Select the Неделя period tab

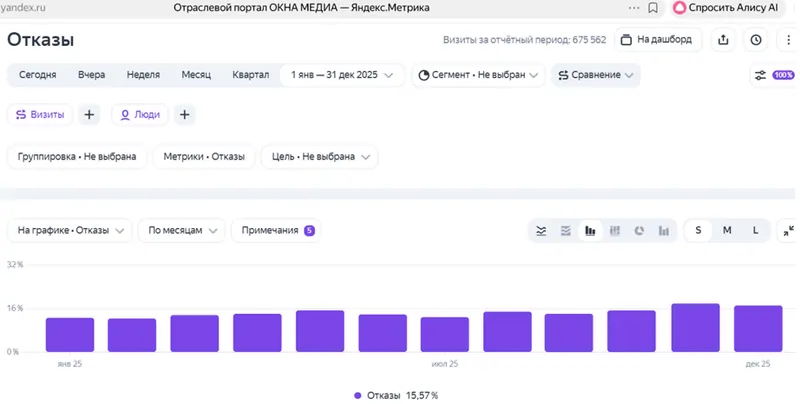coord(143,74)
